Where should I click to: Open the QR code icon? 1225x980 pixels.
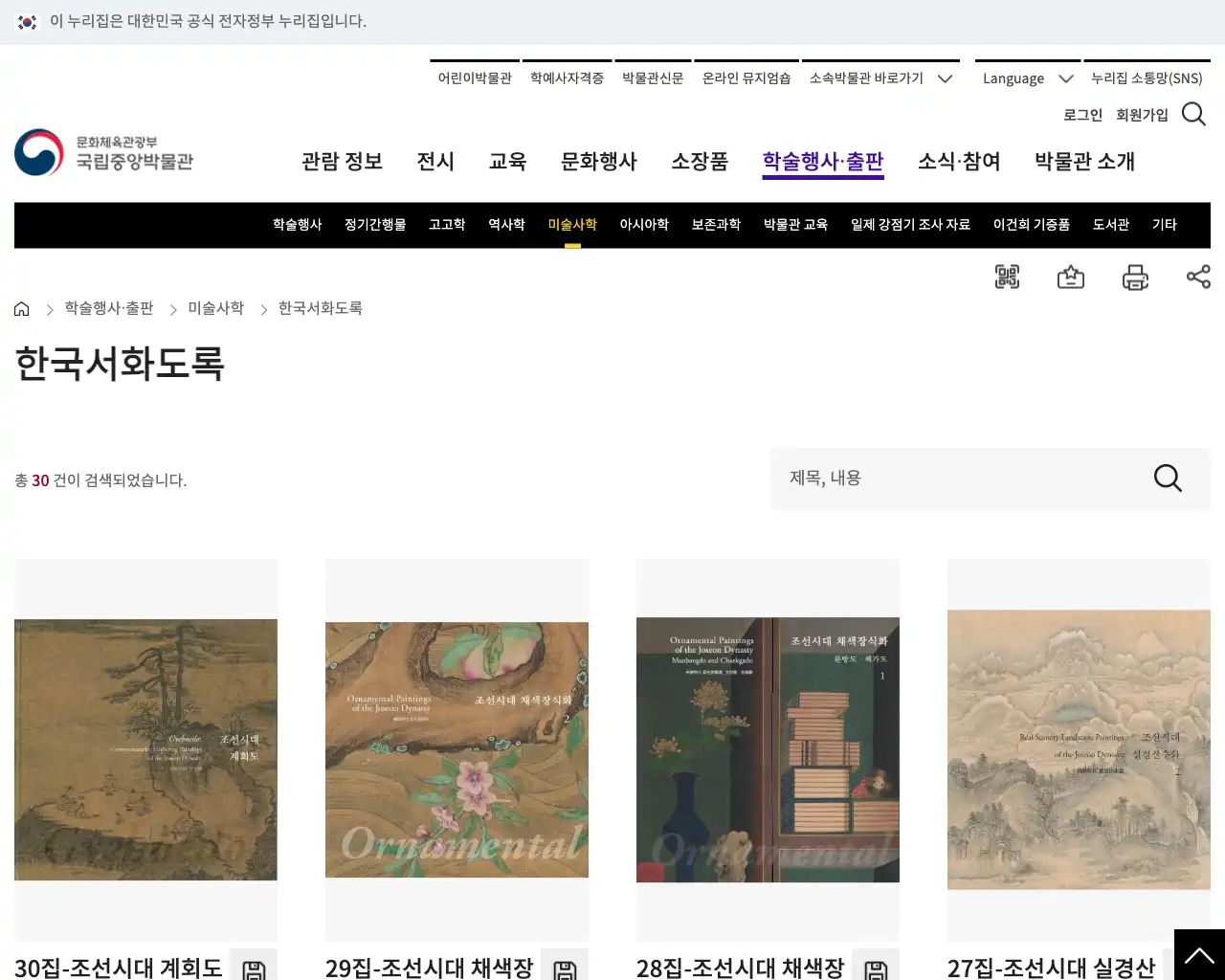click(1007, 278)
